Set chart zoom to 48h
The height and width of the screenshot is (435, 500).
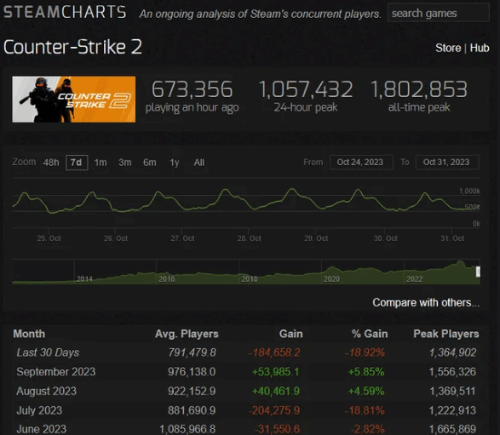(x=51, y=163)
